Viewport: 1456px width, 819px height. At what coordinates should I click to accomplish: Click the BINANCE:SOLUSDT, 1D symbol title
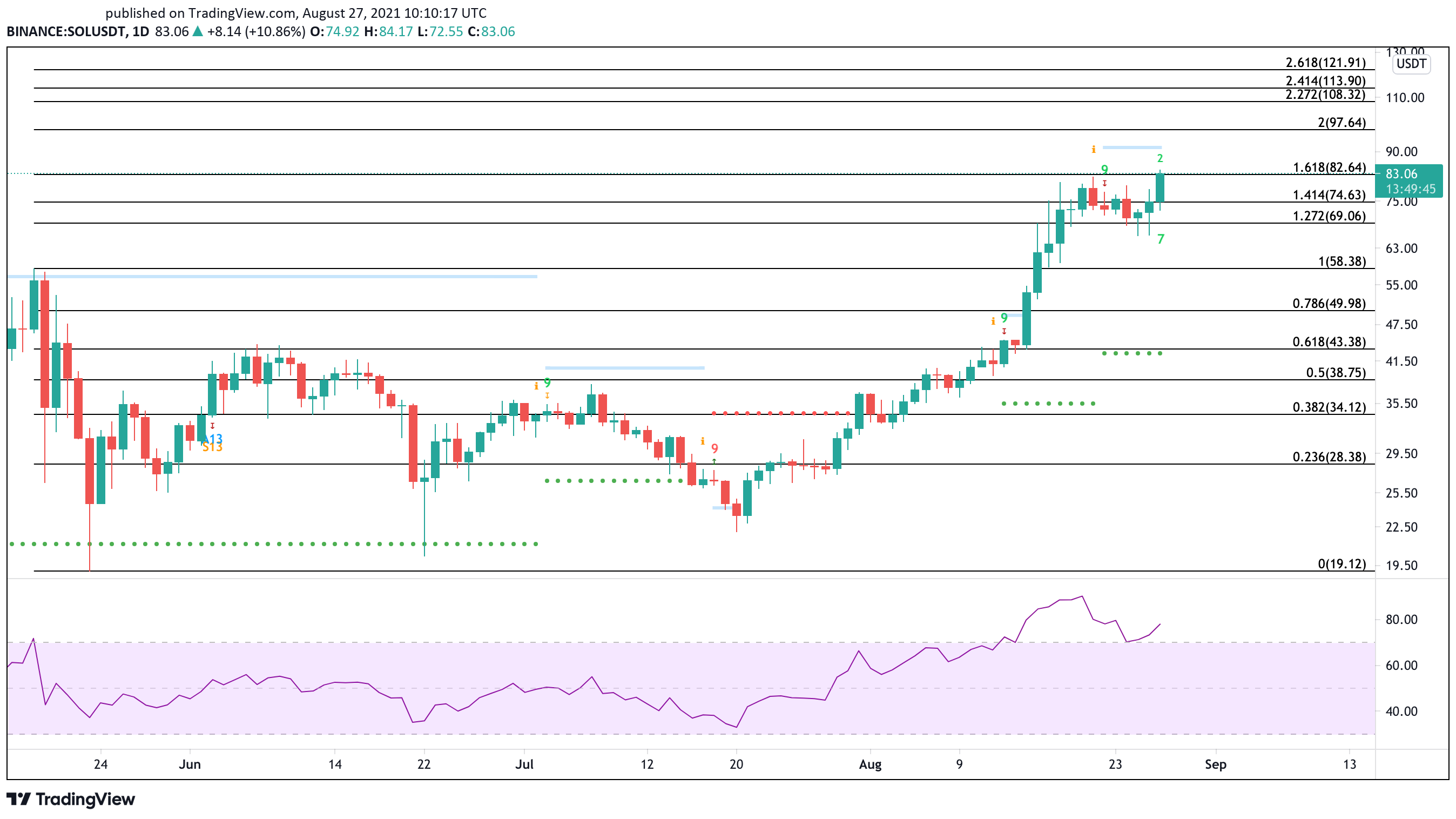[78, 32]
